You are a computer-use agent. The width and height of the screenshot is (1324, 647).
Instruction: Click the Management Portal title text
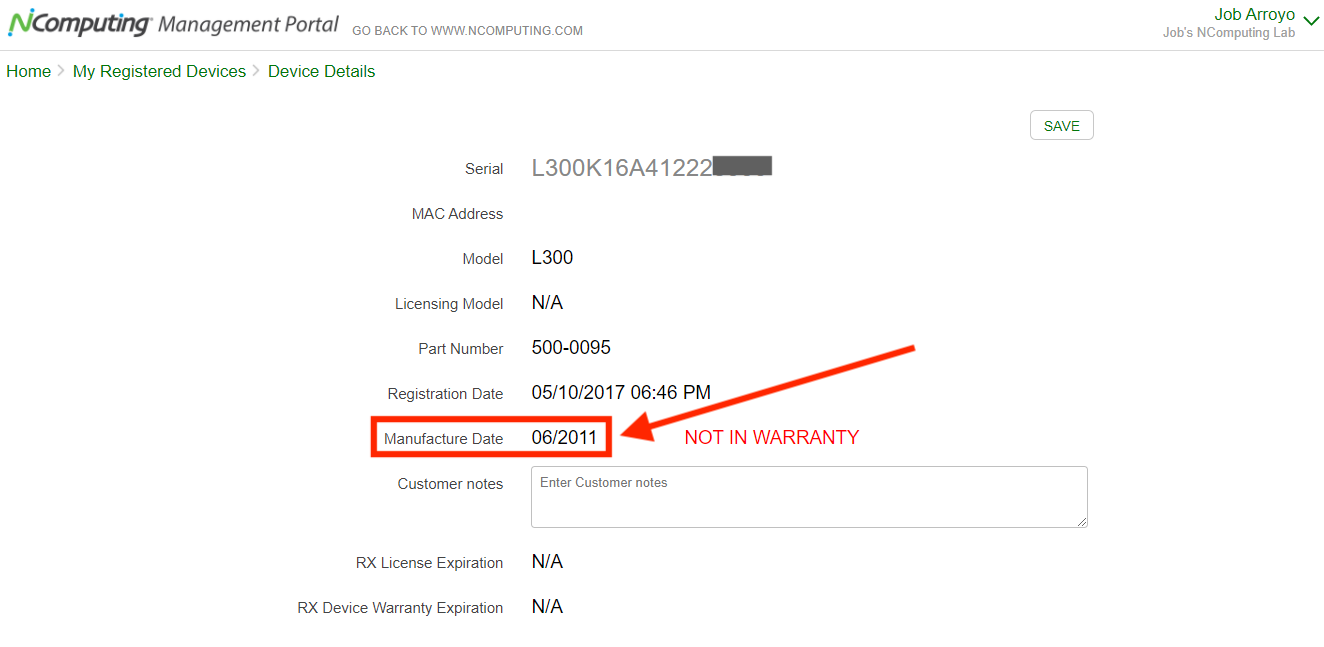pyautogui.click(x=248, y=25)
